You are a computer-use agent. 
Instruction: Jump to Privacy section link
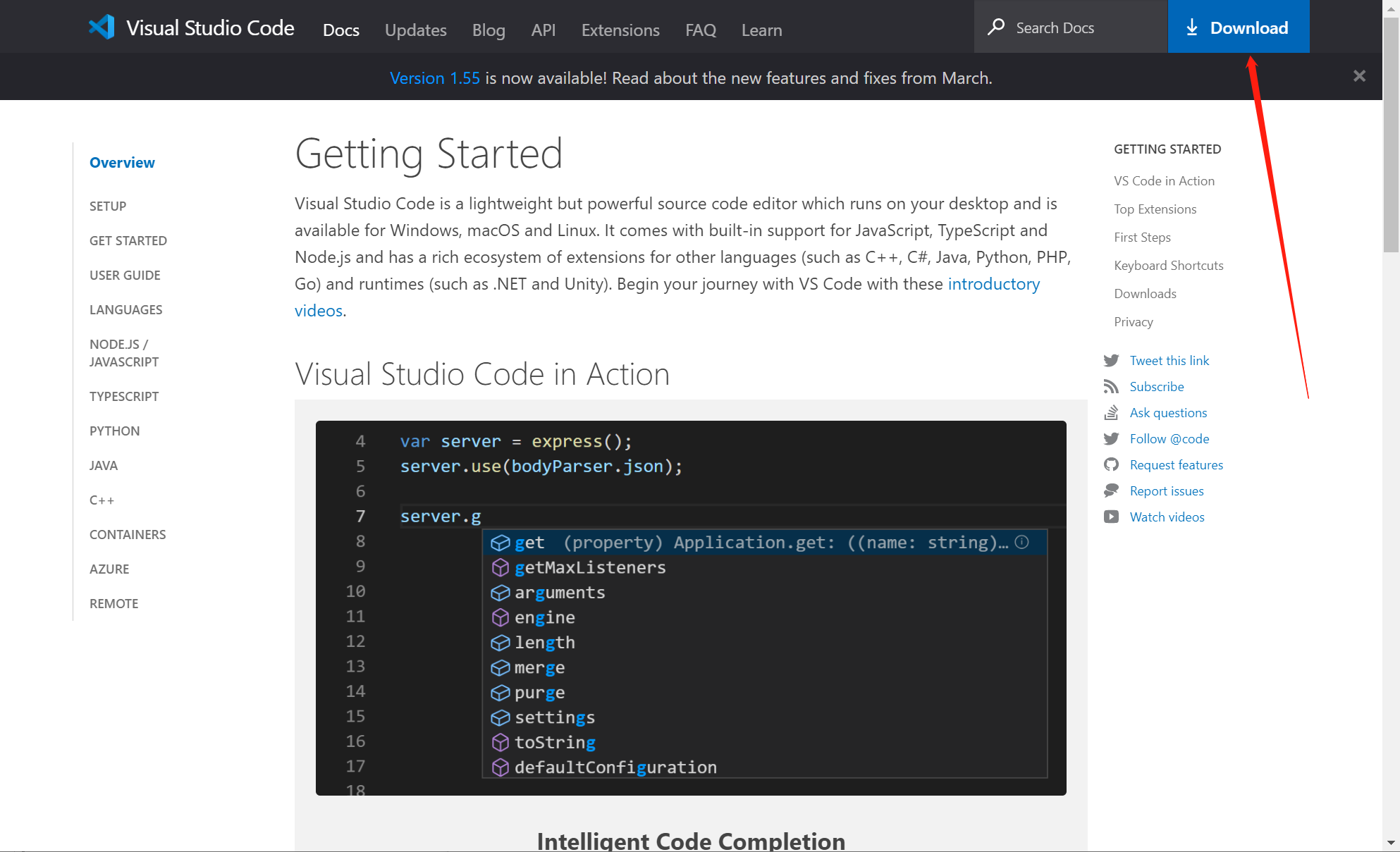click(x=1133, y=322)
